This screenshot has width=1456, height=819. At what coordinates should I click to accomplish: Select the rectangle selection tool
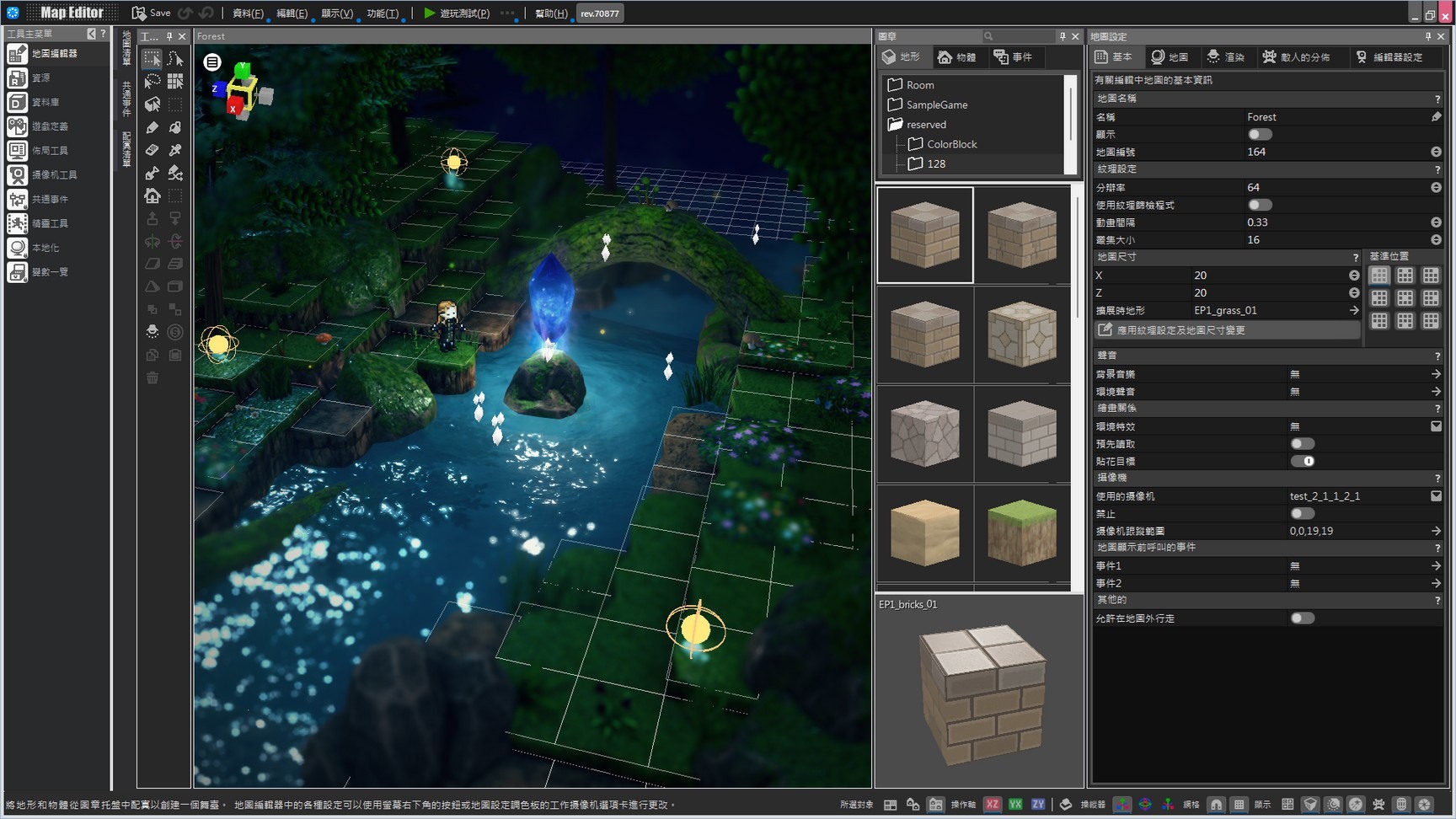coord(152,58)
